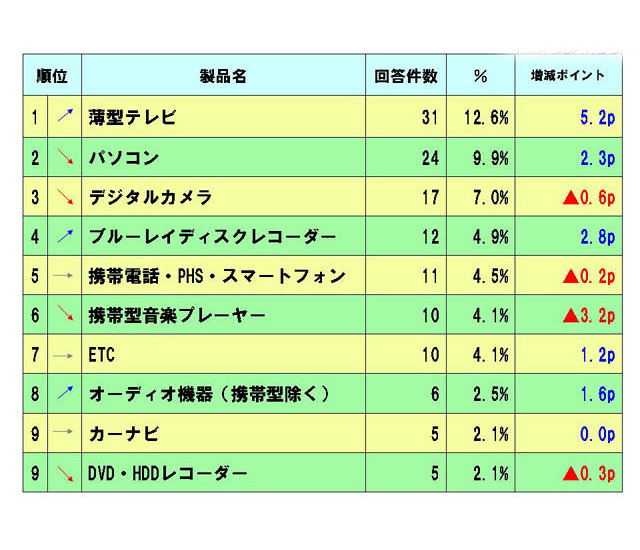
Task: Click the red down arrow beside パソコン
Action: coord(65,157)
